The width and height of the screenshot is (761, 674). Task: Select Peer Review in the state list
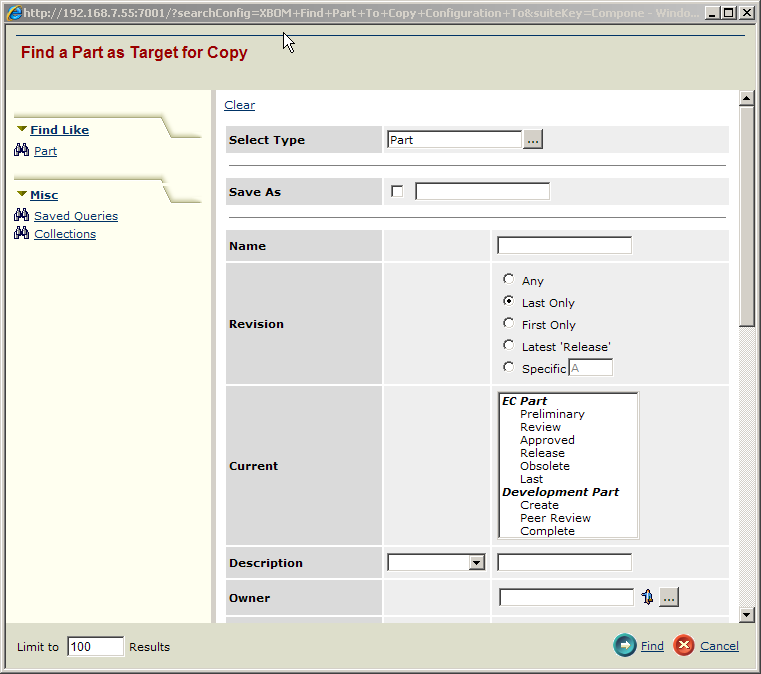(555, 518)
